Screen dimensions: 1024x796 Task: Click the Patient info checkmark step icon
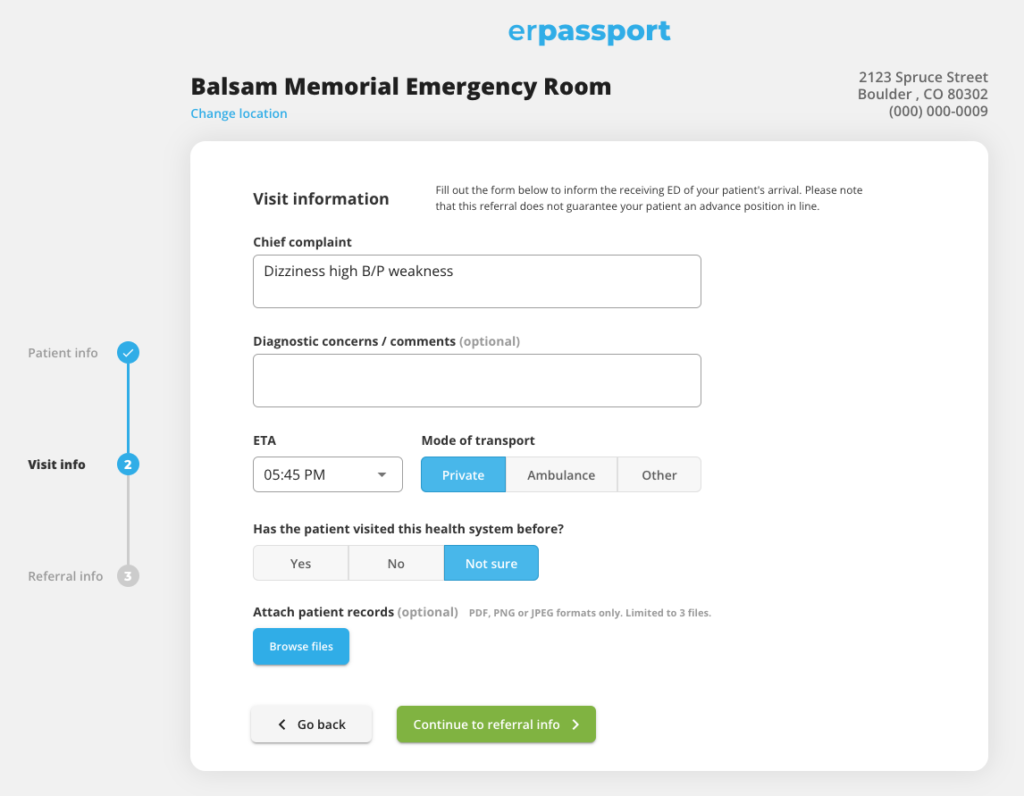[128, 353]
